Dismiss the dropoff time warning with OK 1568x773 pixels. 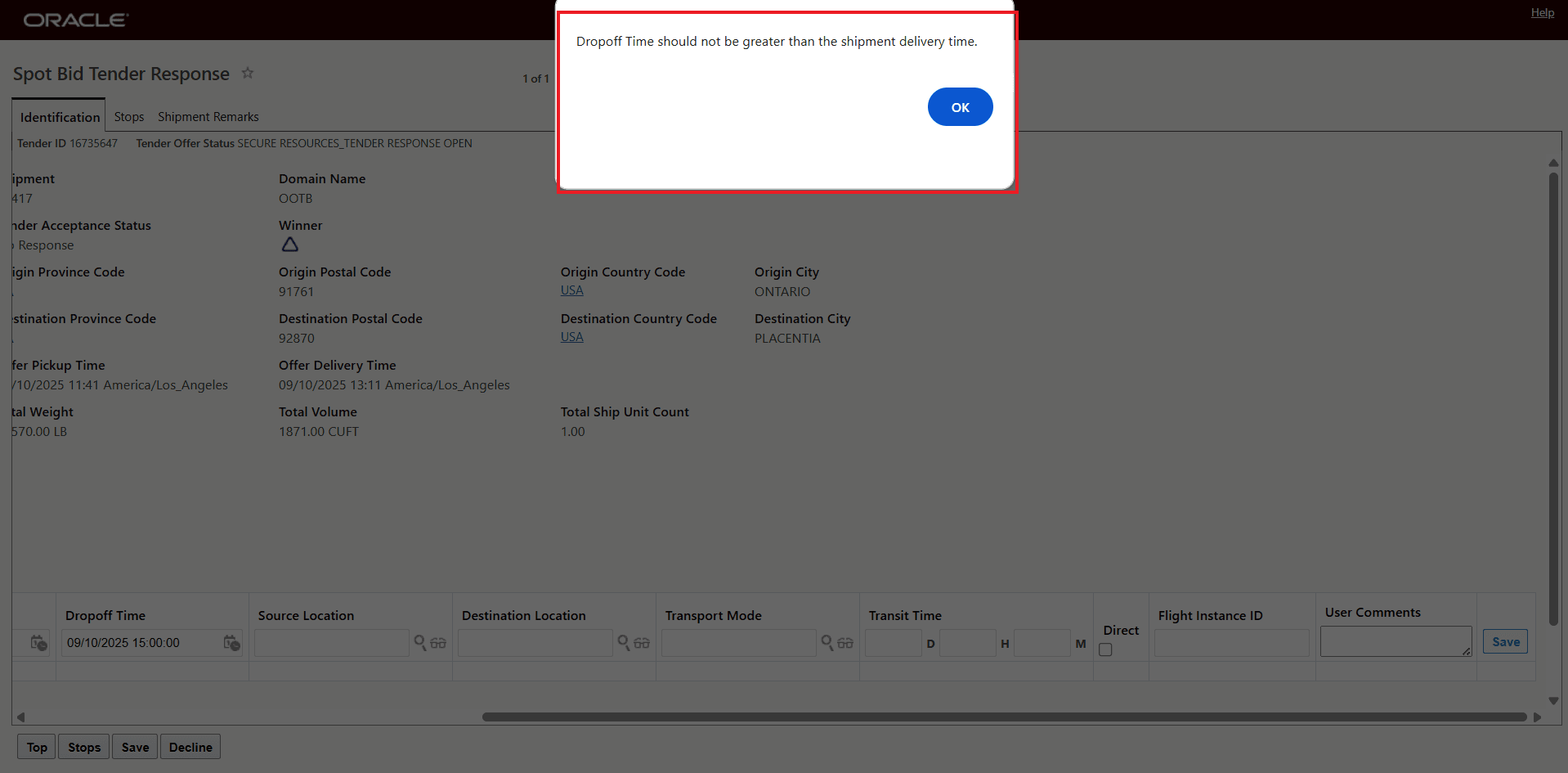click(960, 106)
